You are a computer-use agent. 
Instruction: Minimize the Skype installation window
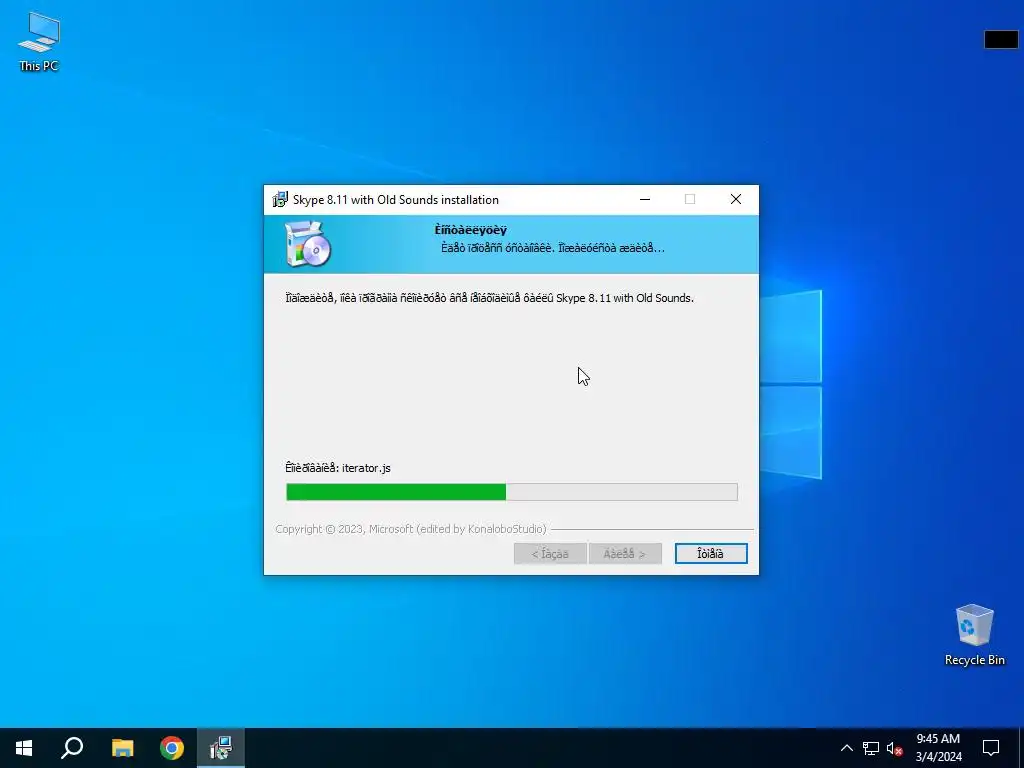(645, 200)
